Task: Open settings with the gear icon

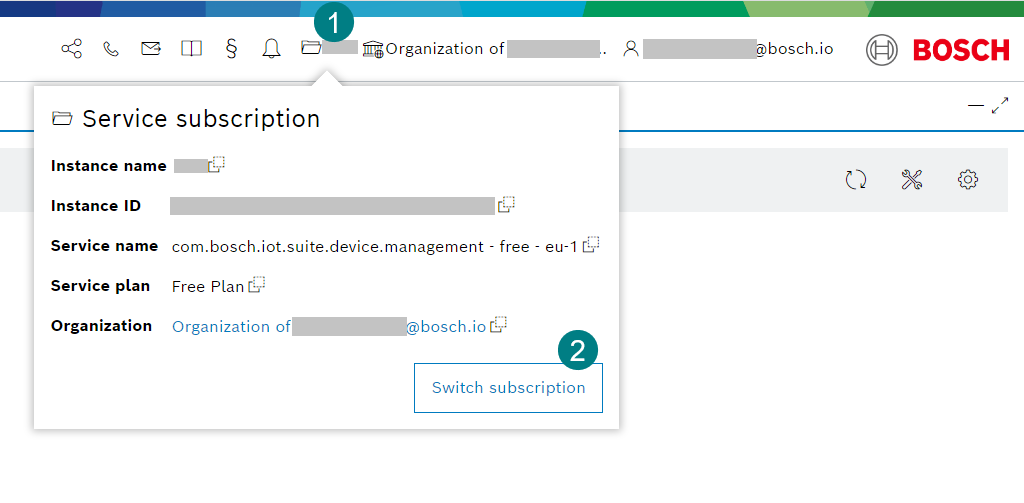Action: pos(967,180)
